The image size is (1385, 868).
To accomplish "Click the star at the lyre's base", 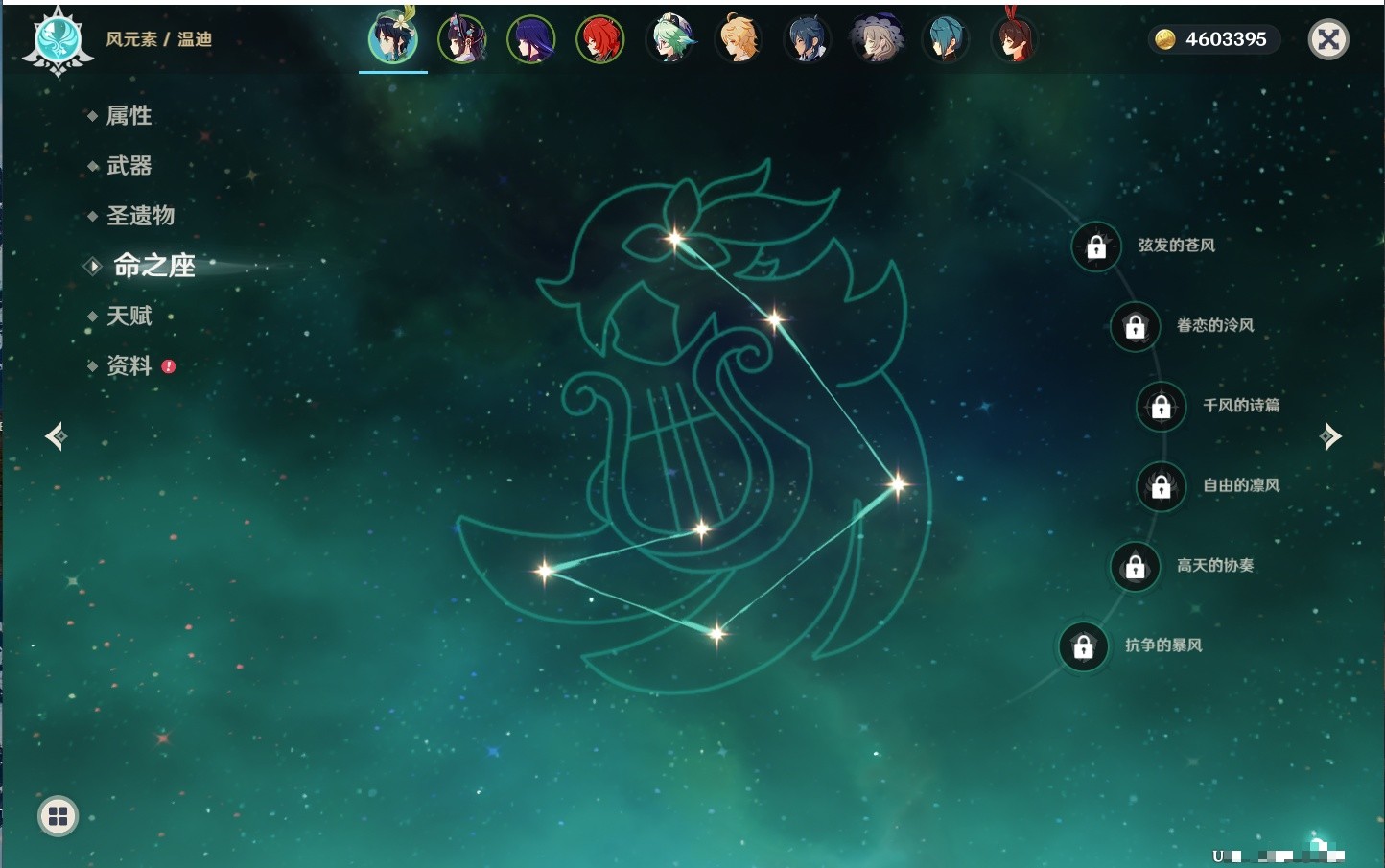I will click(x=702, y=528).
